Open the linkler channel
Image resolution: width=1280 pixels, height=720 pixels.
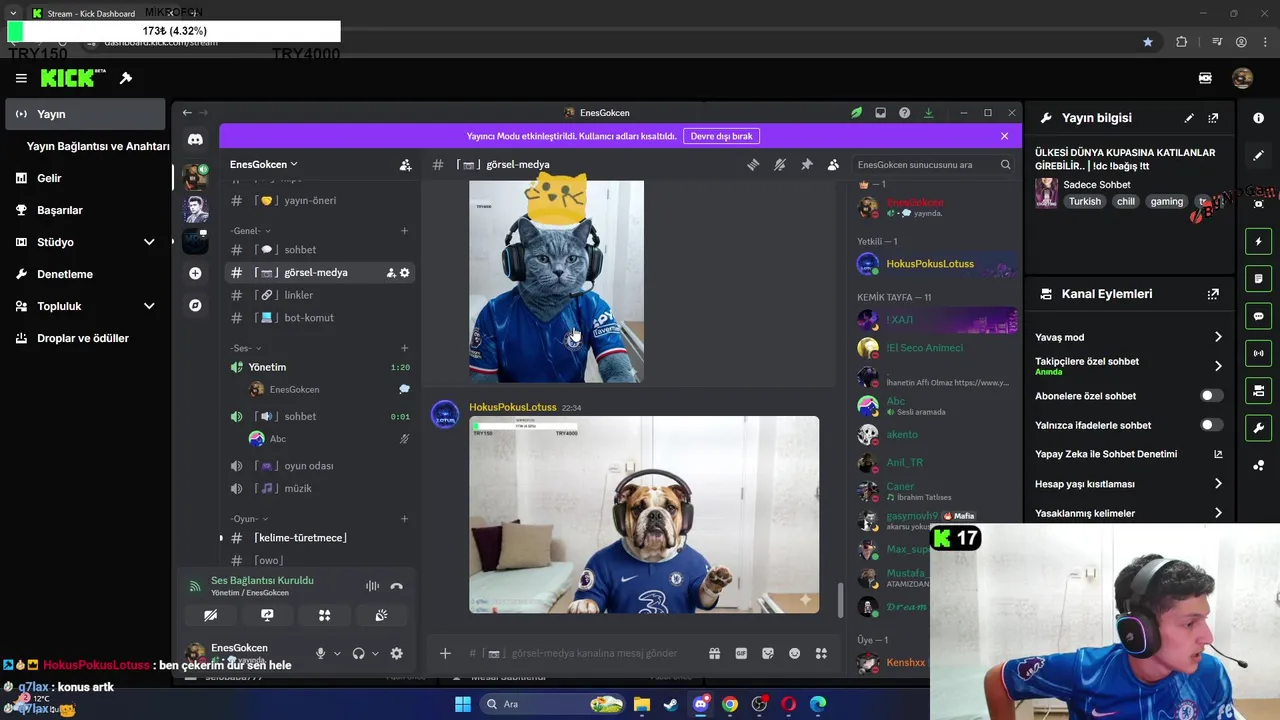[x=318, y=295]
